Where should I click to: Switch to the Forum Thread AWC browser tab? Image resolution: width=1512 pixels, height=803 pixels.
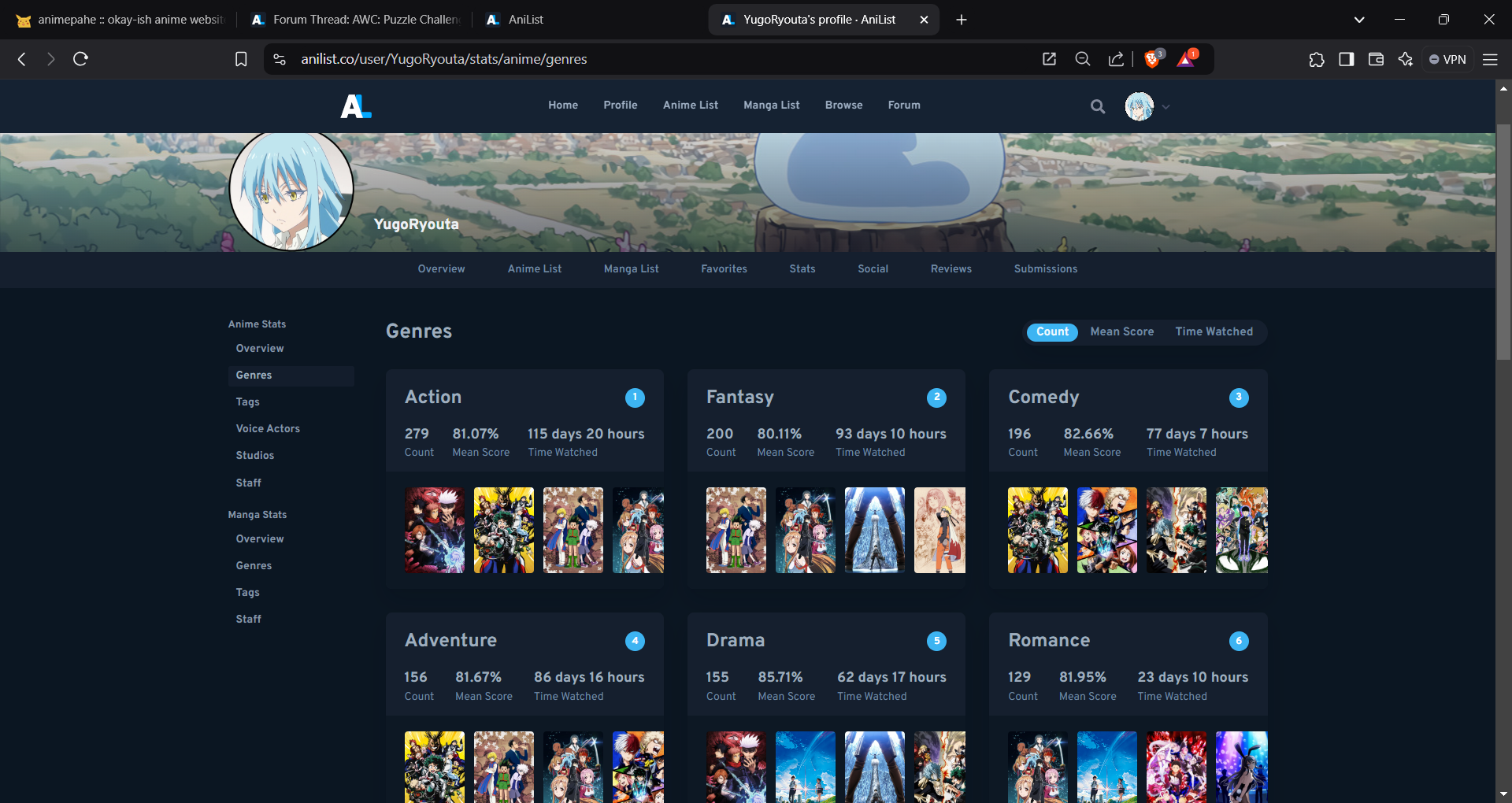point(357,20)
